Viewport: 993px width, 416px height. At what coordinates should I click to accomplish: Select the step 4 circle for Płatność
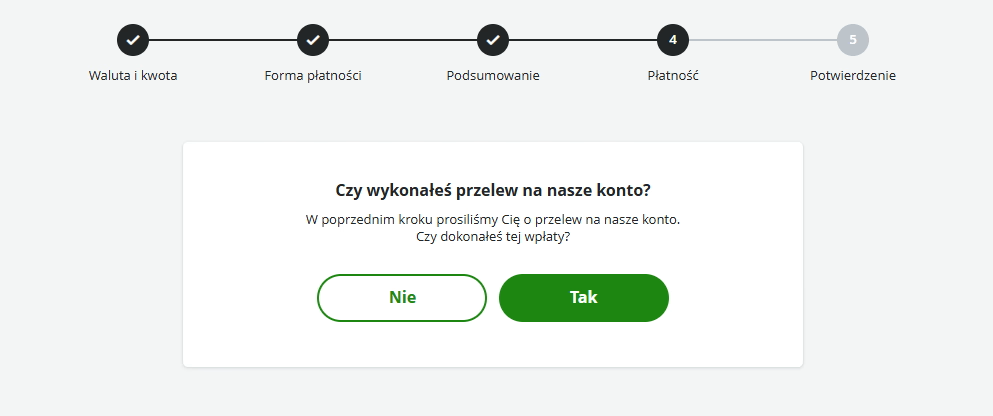click(673, 40)
